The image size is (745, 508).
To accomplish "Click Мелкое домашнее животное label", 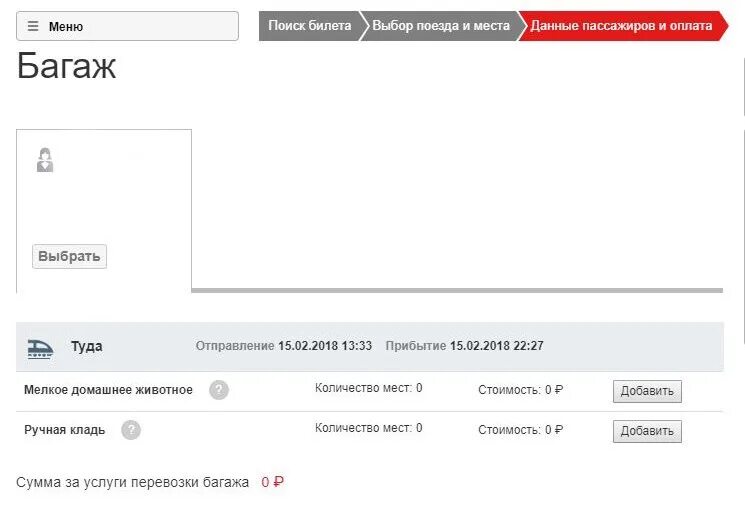I will (108, 390).
